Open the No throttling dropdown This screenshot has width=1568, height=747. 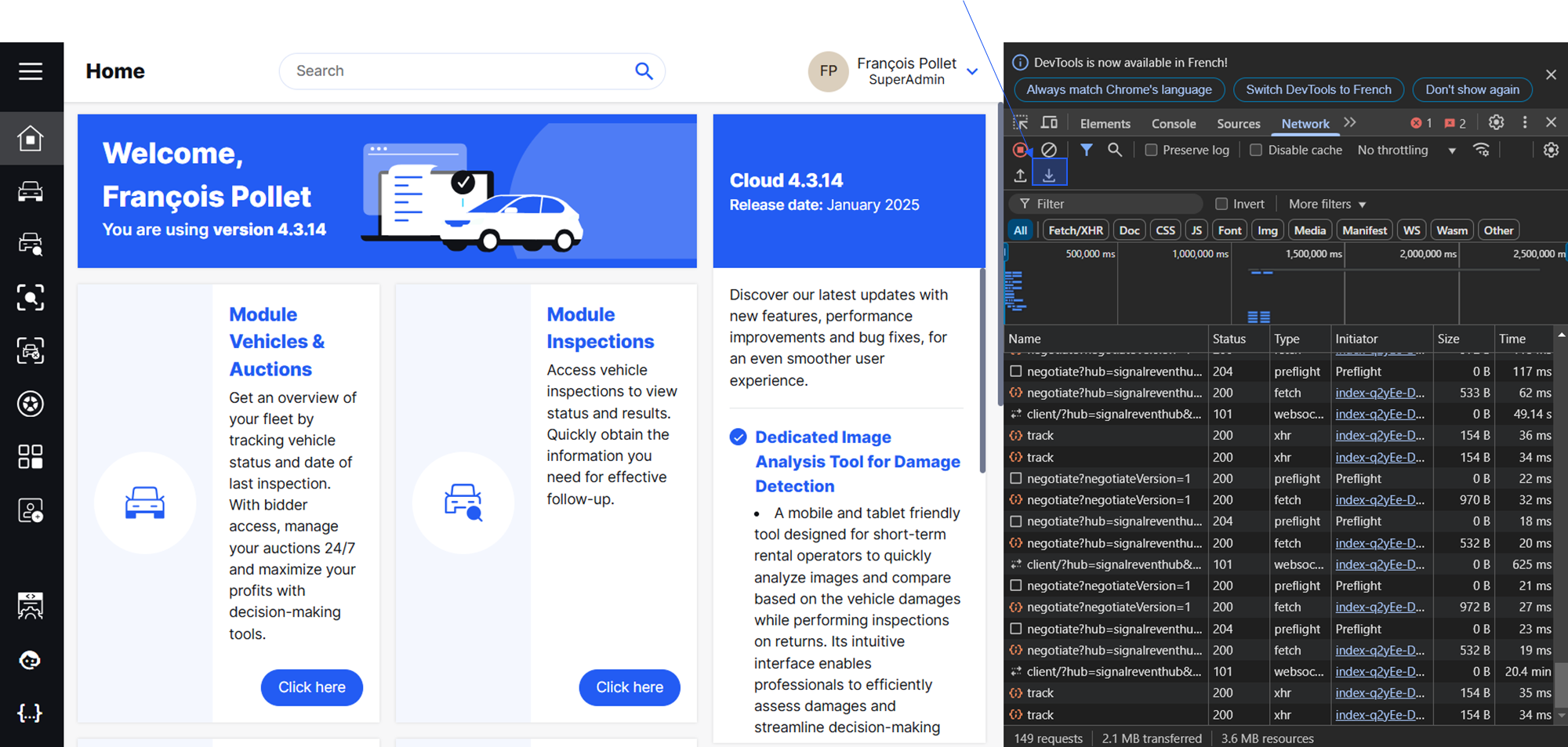coord(1406,150)
